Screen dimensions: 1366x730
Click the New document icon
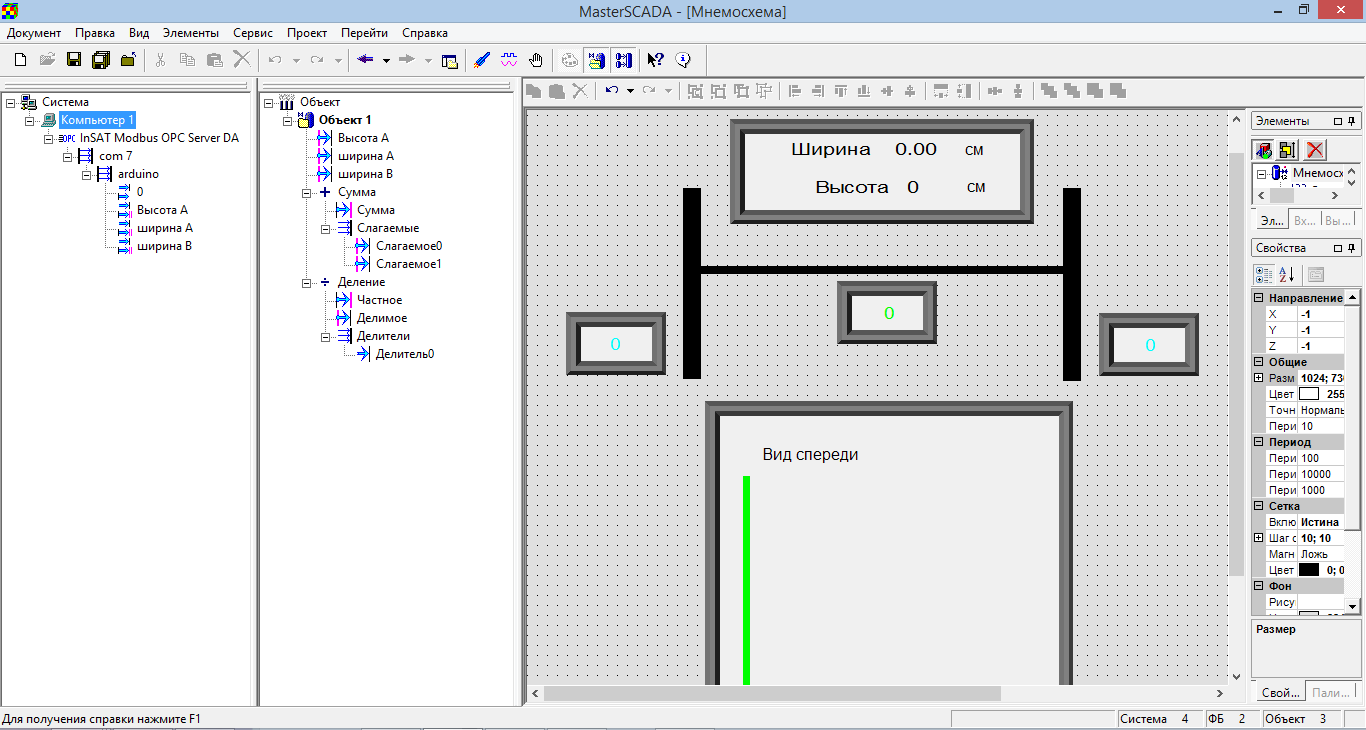[20, 60]
